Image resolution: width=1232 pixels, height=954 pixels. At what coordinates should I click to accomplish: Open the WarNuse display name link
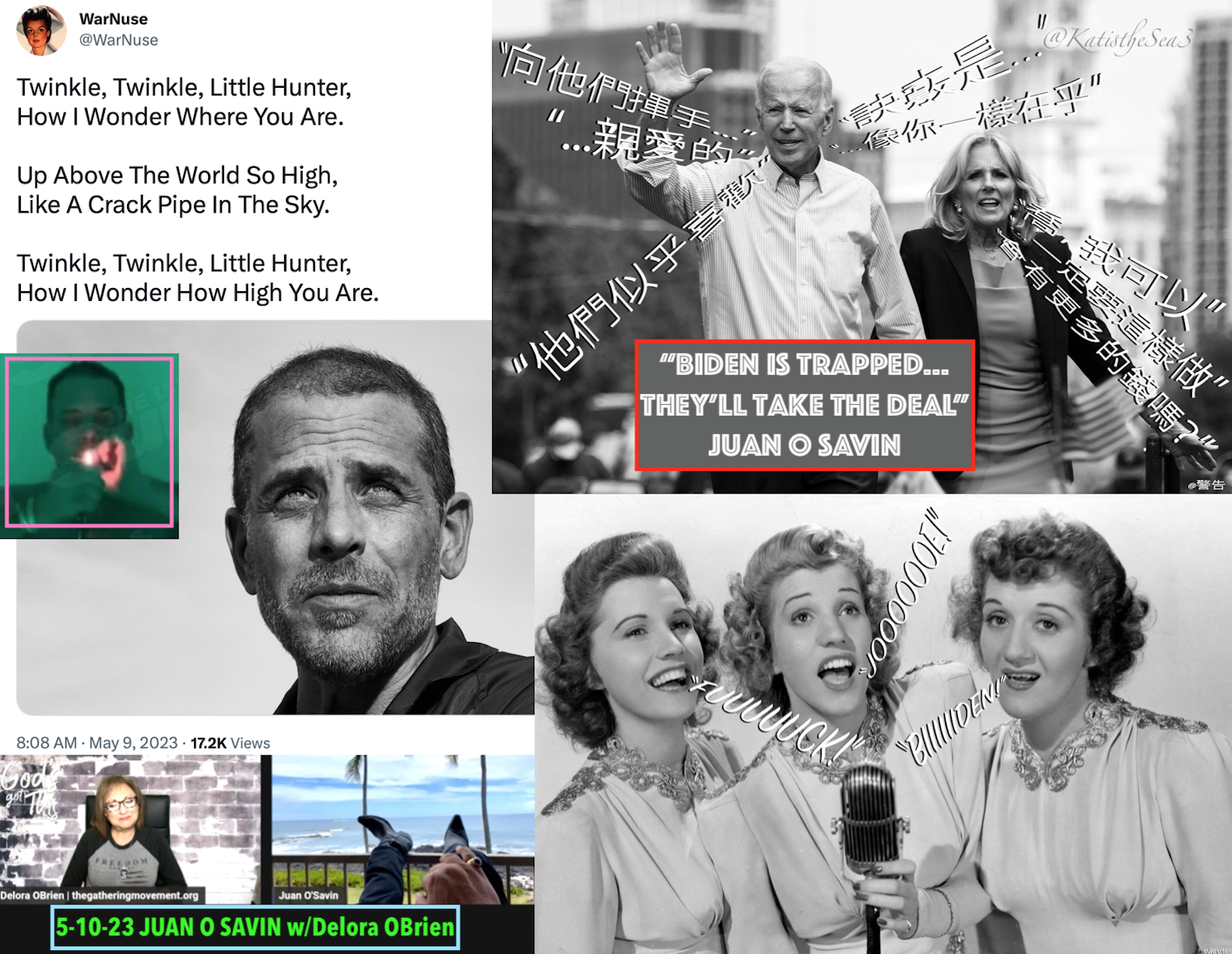pos(113,19)
